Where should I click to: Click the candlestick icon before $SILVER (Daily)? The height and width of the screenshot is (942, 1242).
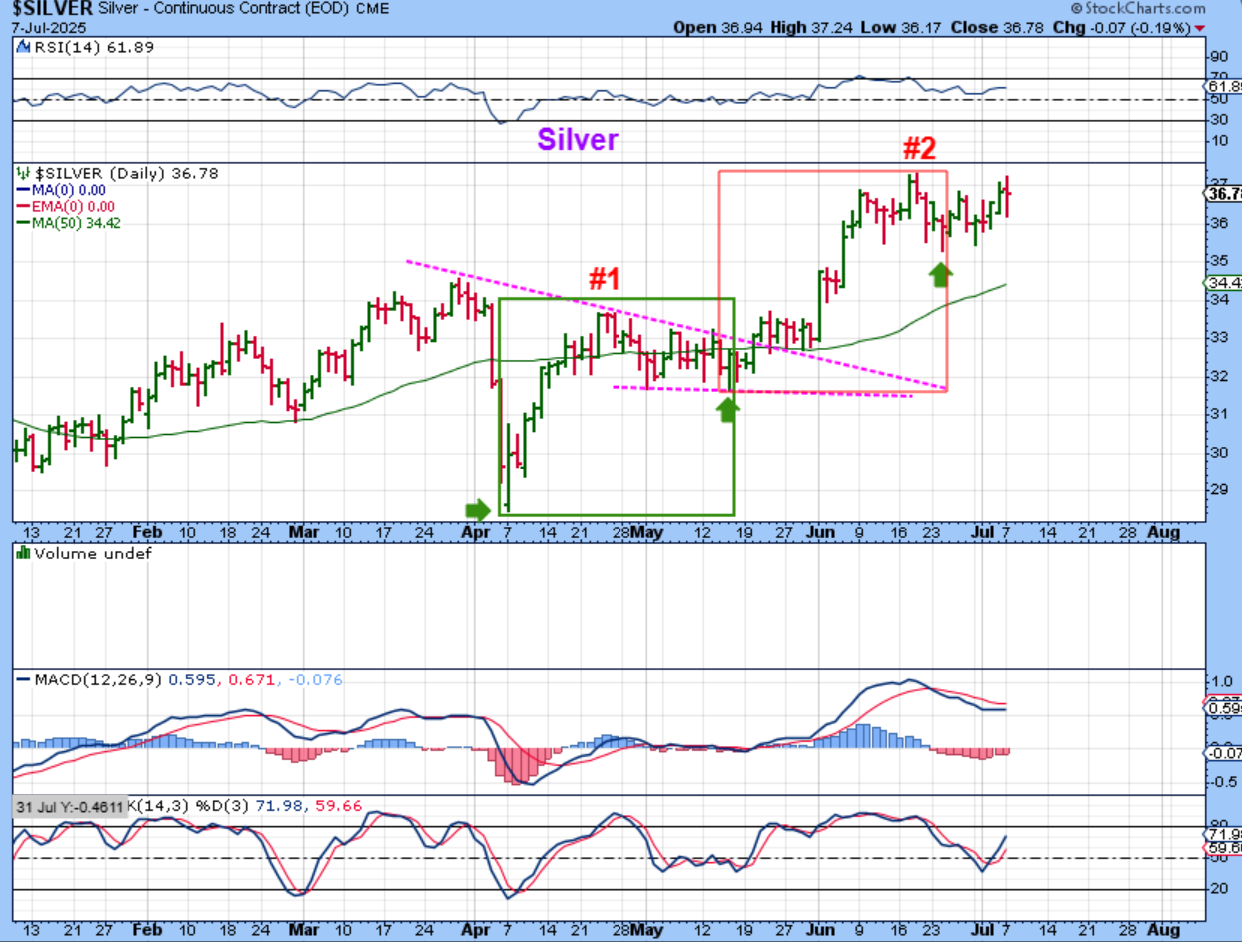[22, 173]
